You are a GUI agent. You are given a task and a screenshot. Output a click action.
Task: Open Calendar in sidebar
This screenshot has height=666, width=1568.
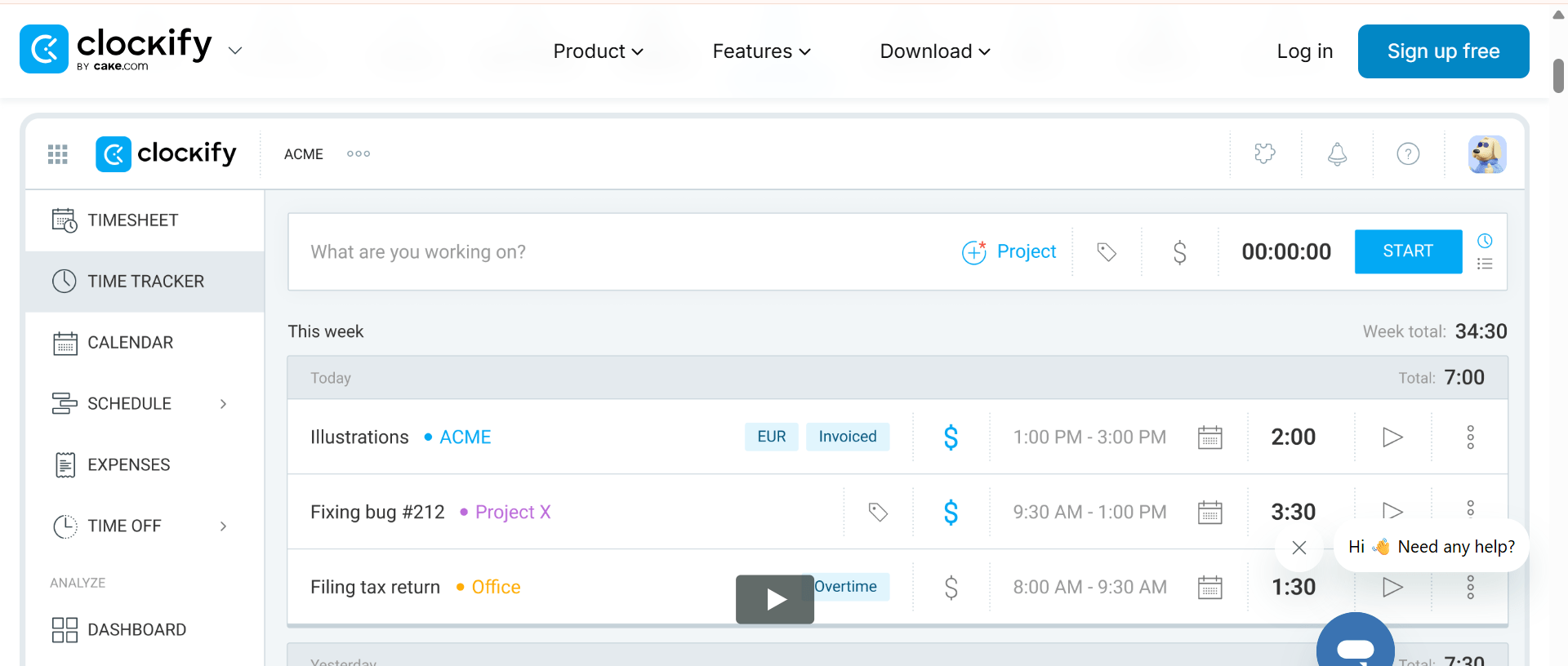click(x=145, y=343)
